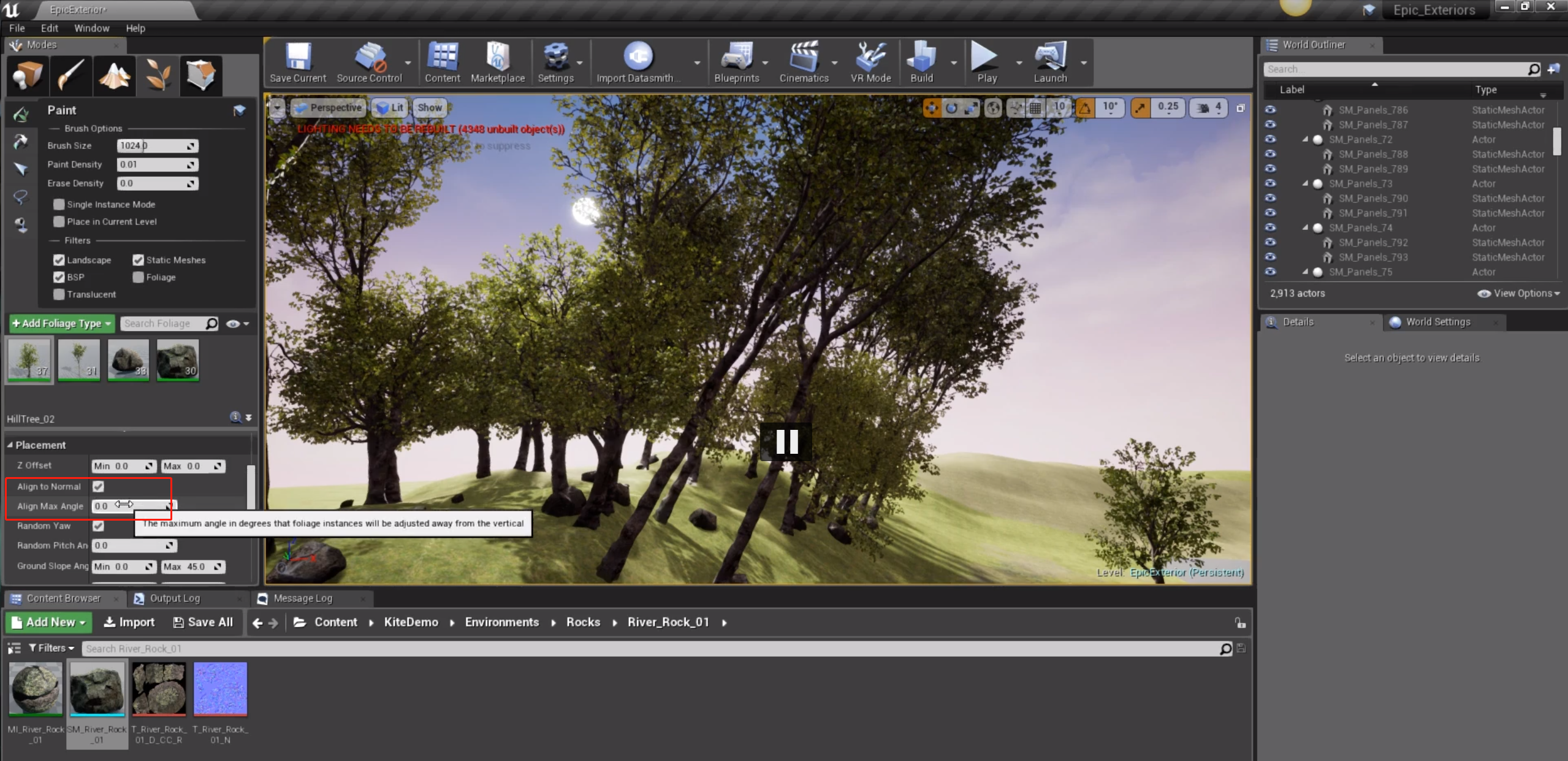Enable the Place in Current Level checkbox
1568x761 pixels.
[x=59, y=221]
